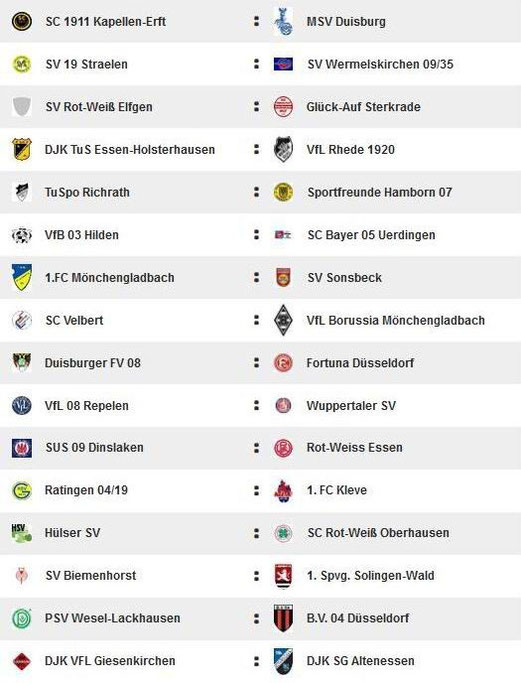Click the Sportfreunde Hamborn 07 name
Viewport: 521px width, 683px height.
click(379, 193)
